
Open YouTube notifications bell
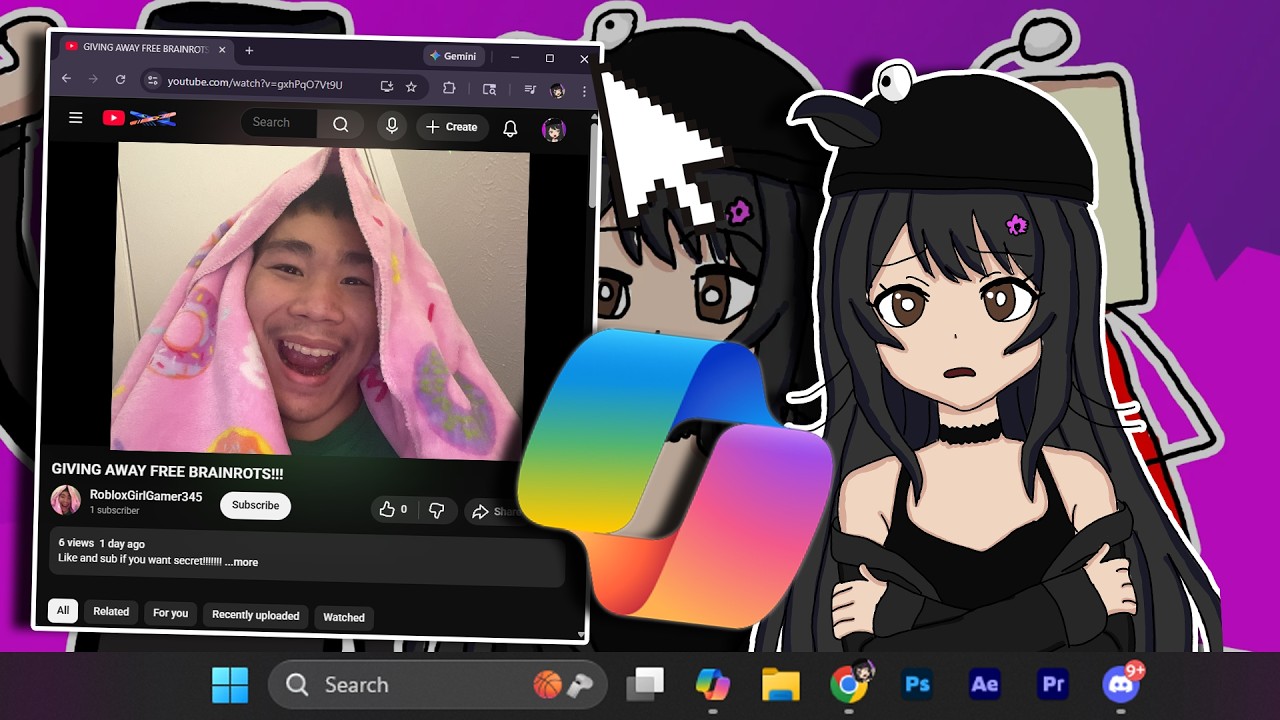point(510,129)
